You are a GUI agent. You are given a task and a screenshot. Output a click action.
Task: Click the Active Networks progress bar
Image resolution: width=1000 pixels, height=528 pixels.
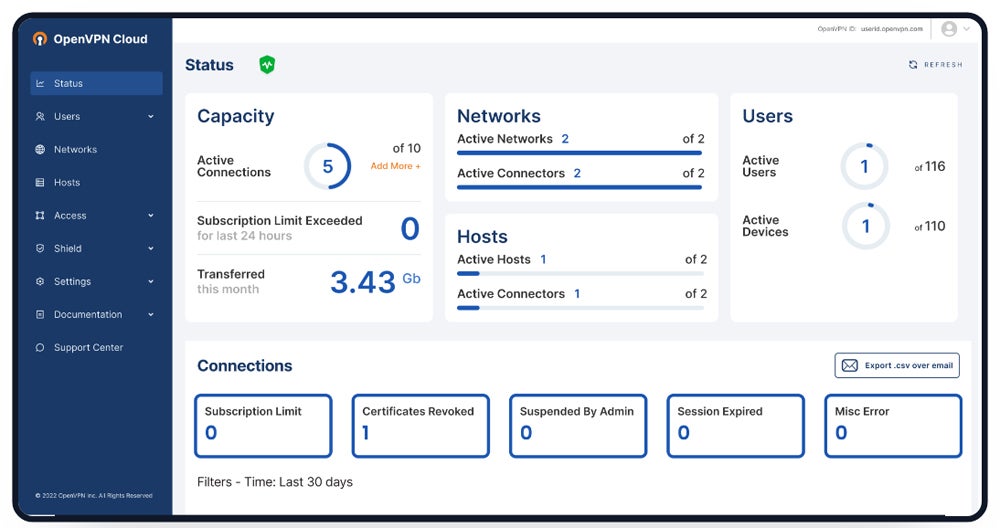coord(579,153)
